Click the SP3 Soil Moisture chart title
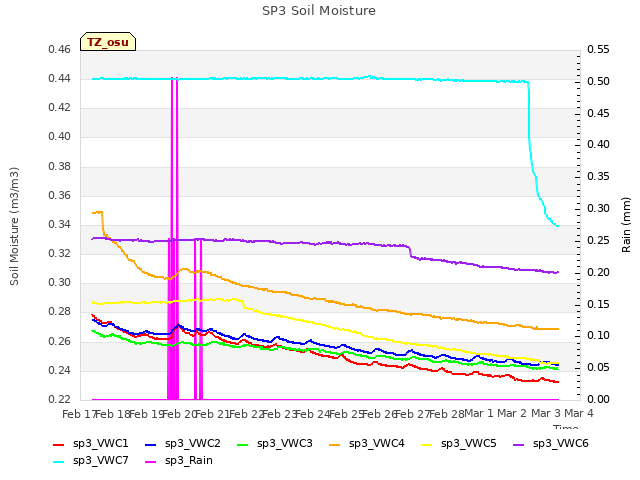This screenshot has height=480, width=640. click(319, 11)
